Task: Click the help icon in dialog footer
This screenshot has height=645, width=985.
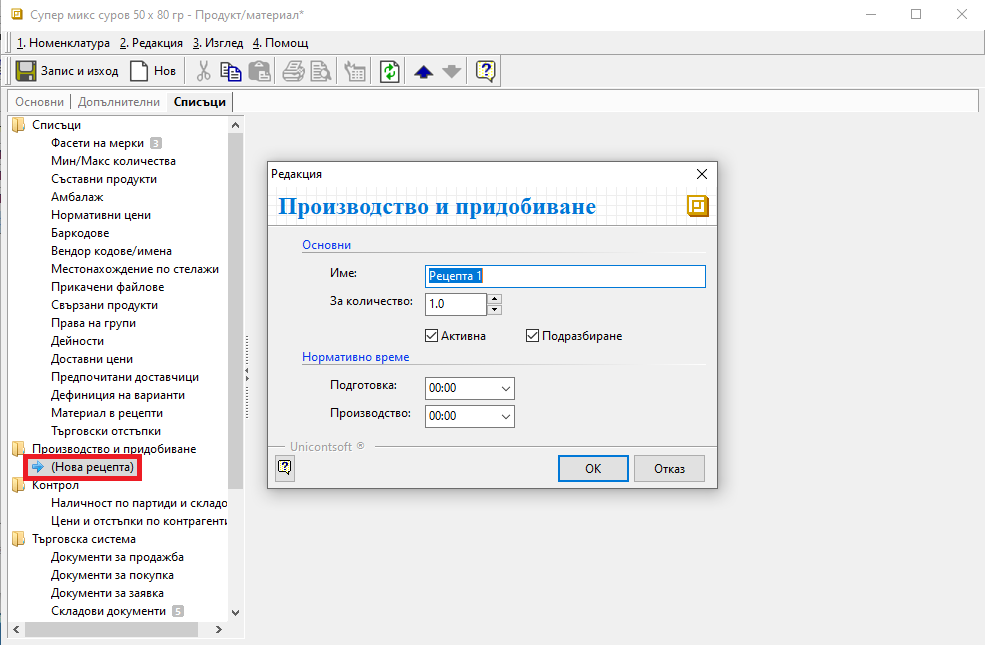Action: pos(284,467)
